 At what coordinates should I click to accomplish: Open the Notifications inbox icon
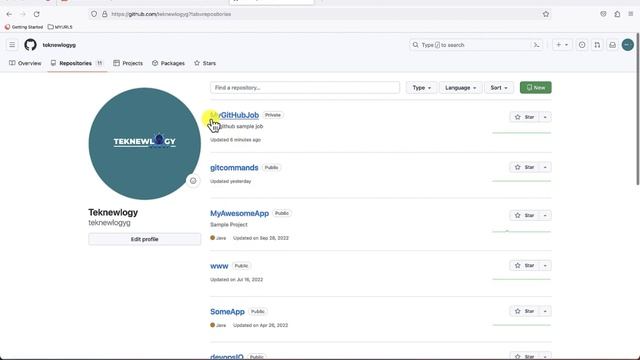[612, 45]
